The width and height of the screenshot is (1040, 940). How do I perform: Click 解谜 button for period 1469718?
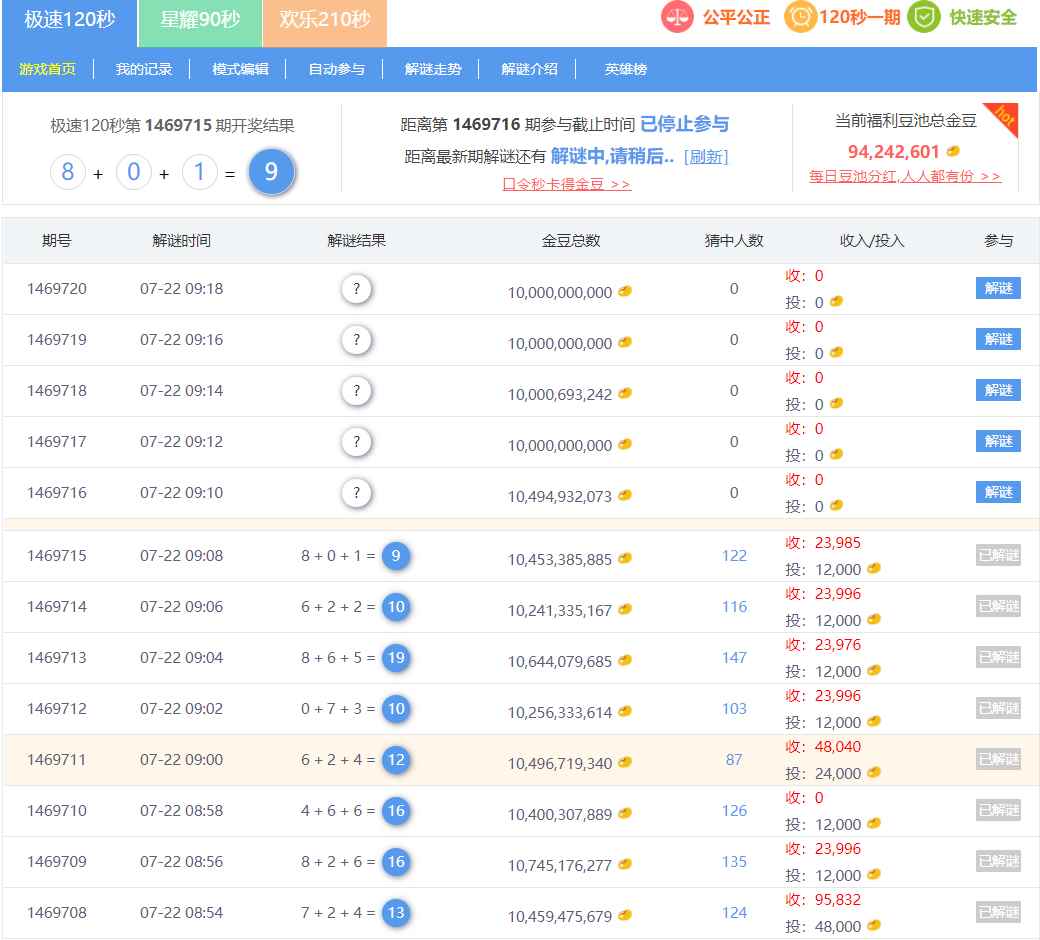[998, 390]
